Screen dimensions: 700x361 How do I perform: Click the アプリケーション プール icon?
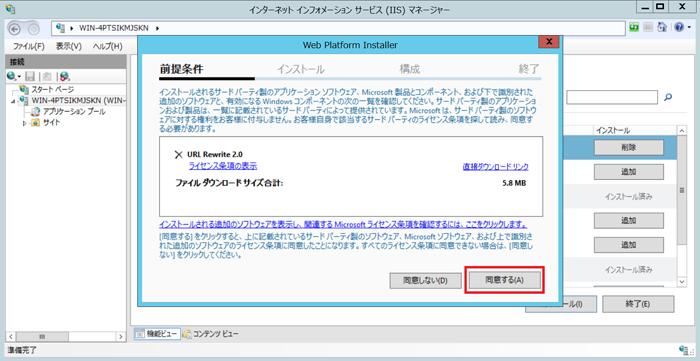(x=36, y=112)
